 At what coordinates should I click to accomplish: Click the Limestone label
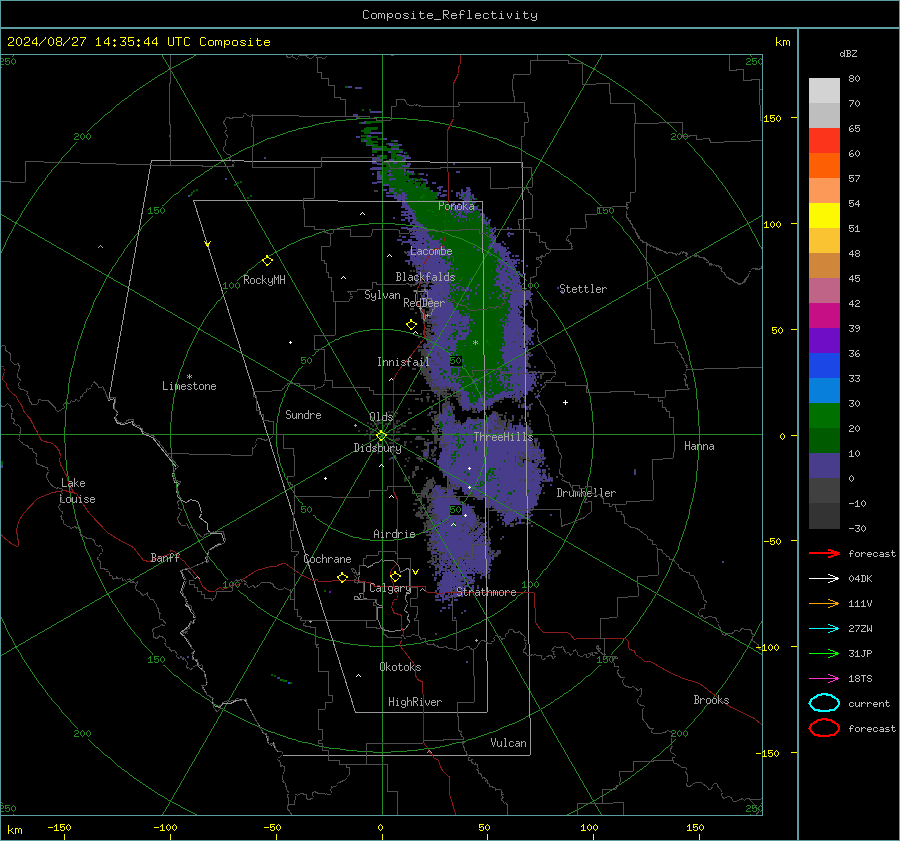(x=189, y=386)
